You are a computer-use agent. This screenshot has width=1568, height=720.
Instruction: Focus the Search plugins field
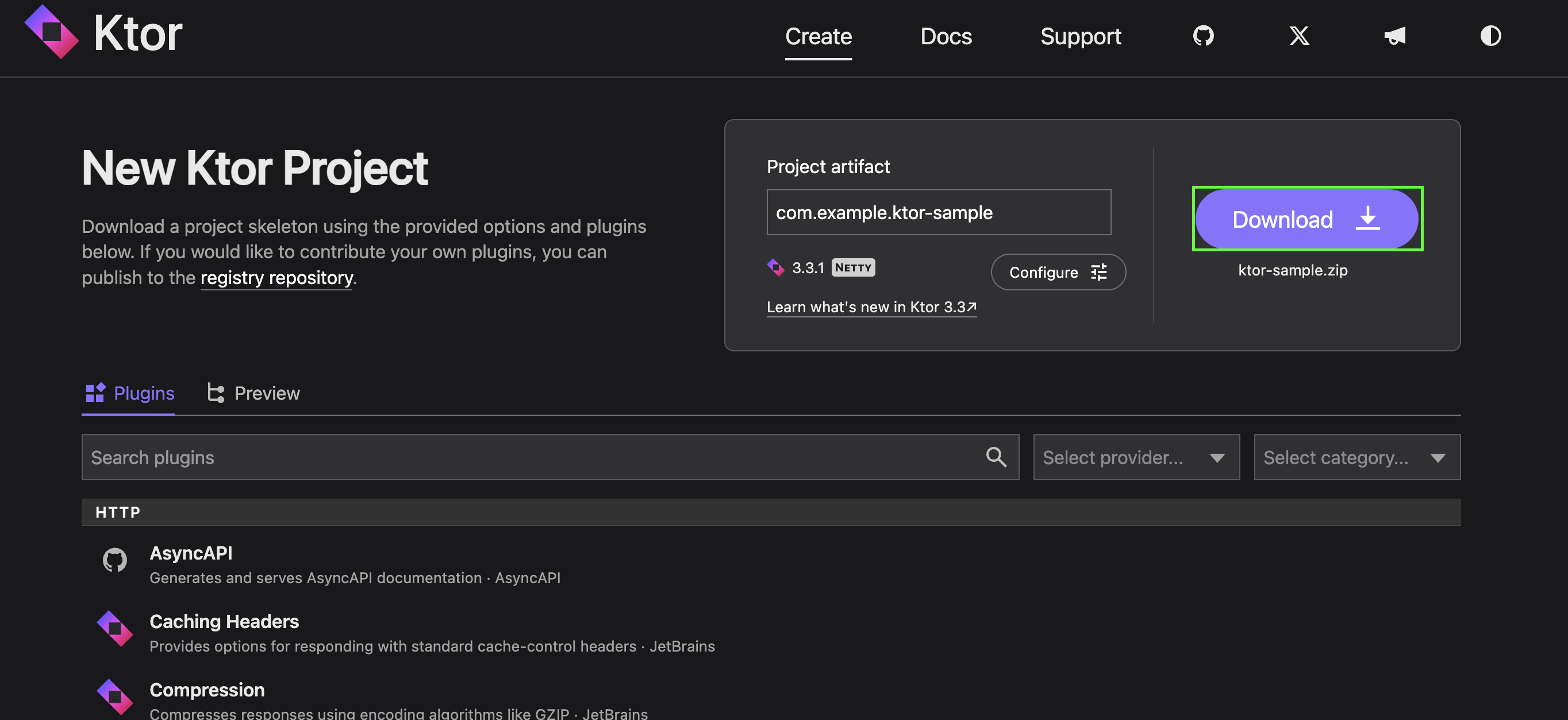click(549, 457)
